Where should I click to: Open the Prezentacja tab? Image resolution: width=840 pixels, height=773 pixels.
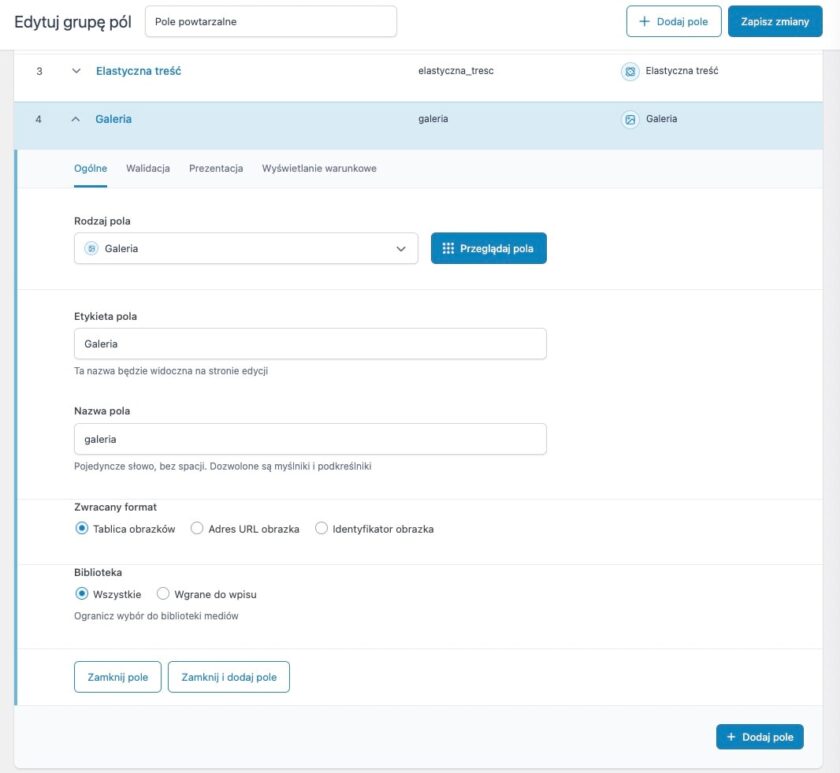216,168
